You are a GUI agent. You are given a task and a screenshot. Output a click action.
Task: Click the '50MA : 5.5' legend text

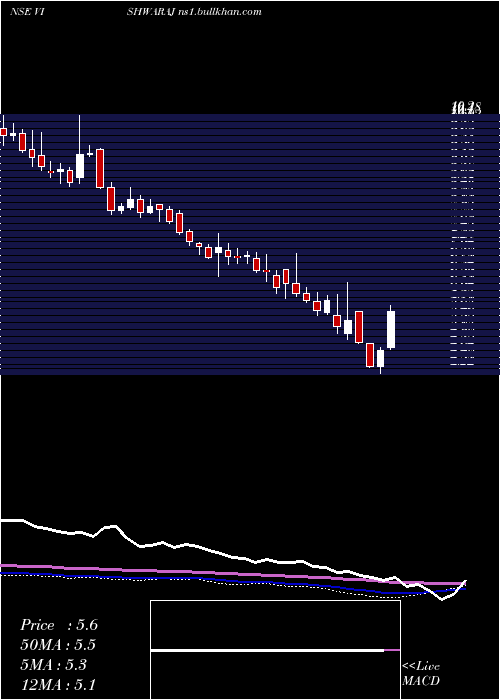pyautogui.click(x=58, y=645)
